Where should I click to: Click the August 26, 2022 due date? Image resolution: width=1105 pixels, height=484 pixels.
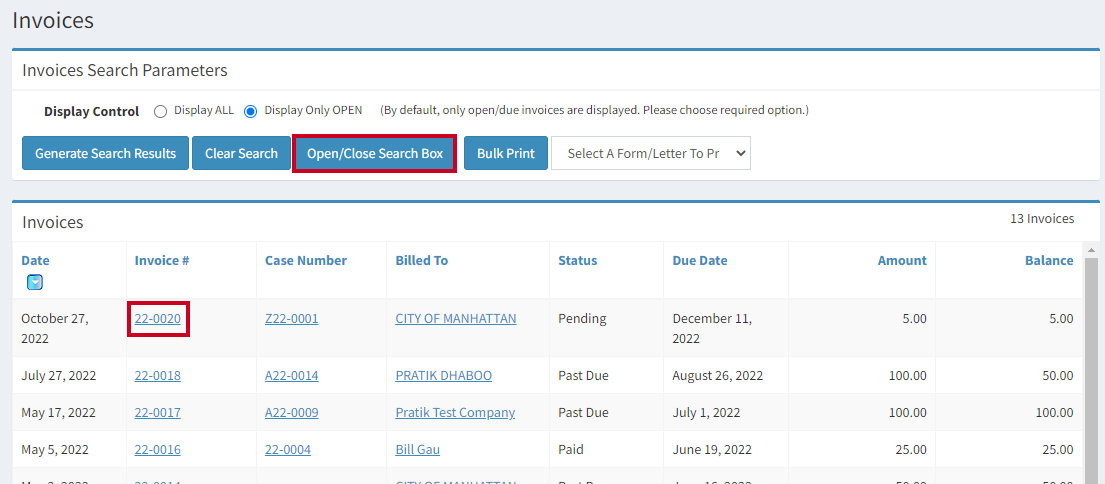(x=717, y=376)
